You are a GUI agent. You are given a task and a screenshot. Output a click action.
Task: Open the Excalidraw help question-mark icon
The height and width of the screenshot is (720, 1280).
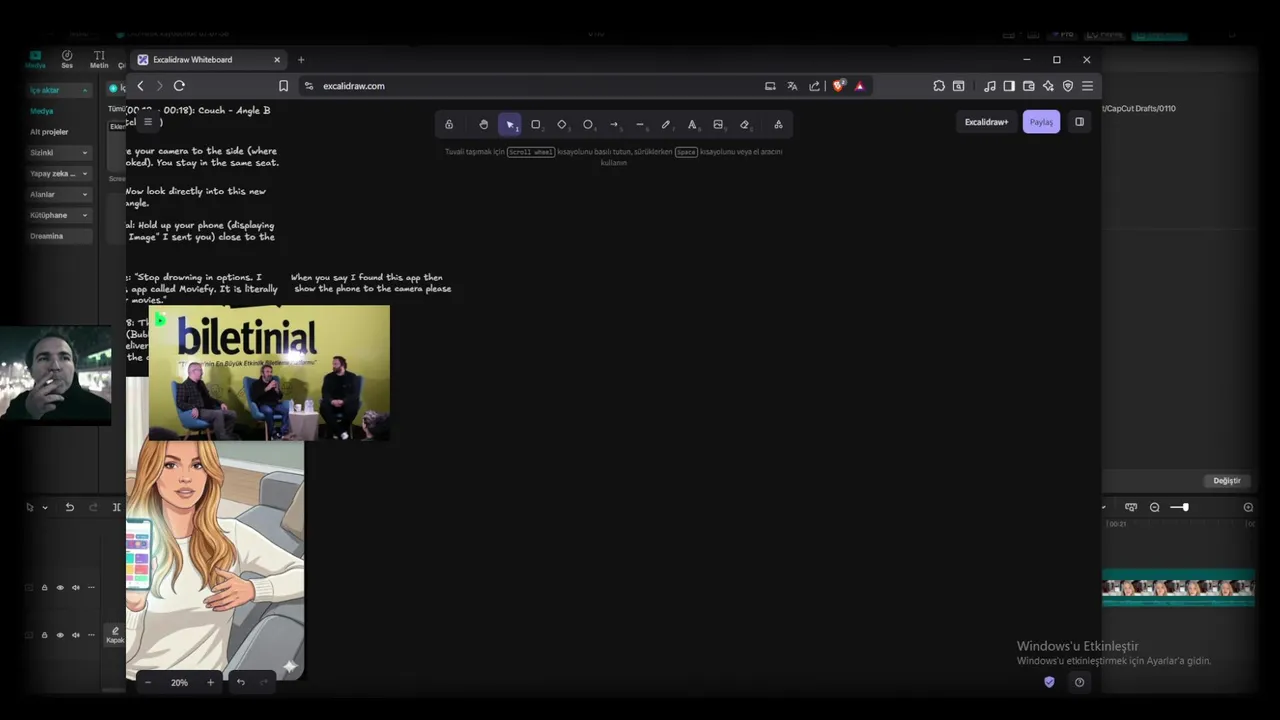(x=1079, y=682)
